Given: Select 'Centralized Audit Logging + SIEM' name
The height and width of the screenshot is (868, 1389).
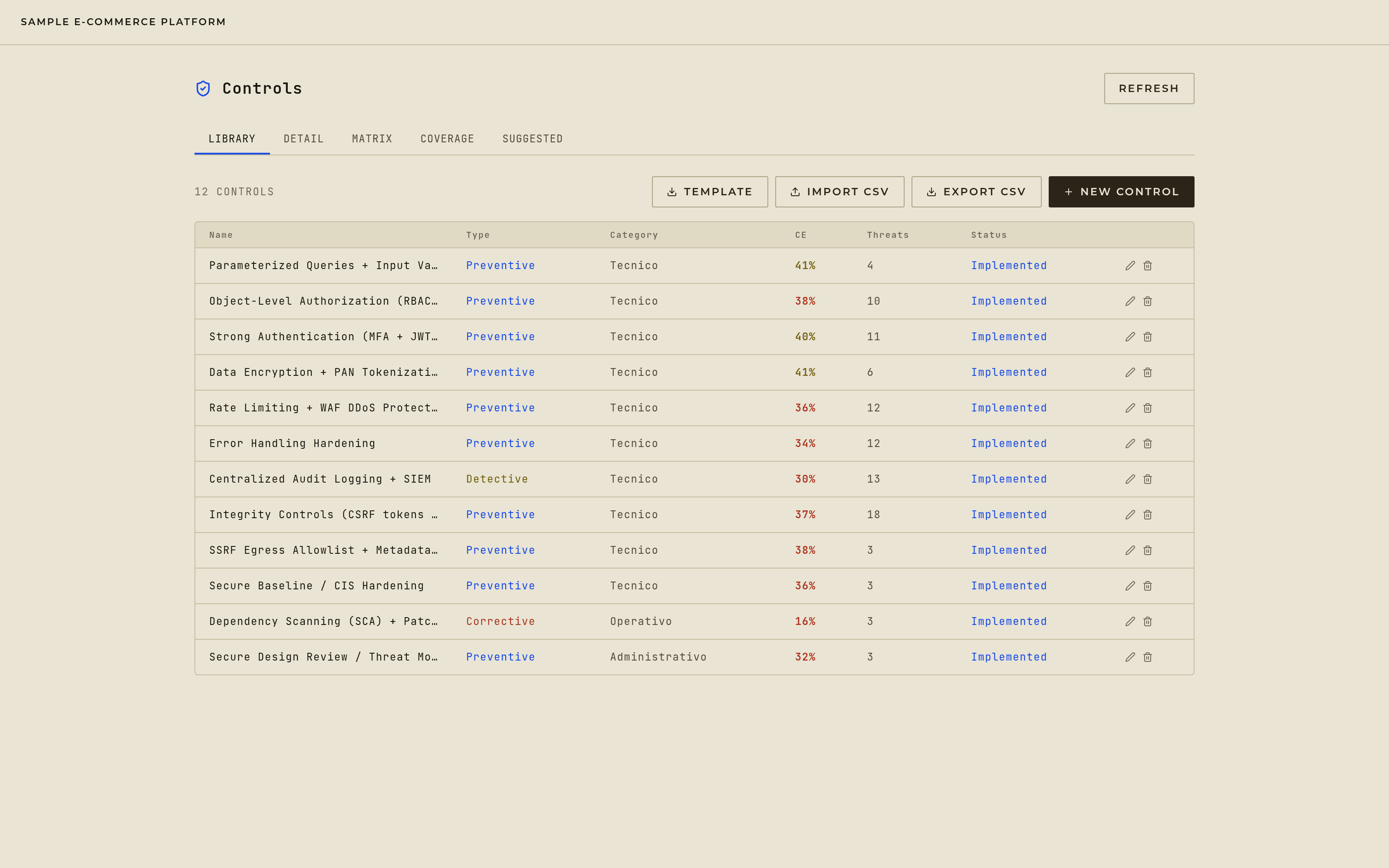Looking at the screenshot, I should [x=320, y=479].
